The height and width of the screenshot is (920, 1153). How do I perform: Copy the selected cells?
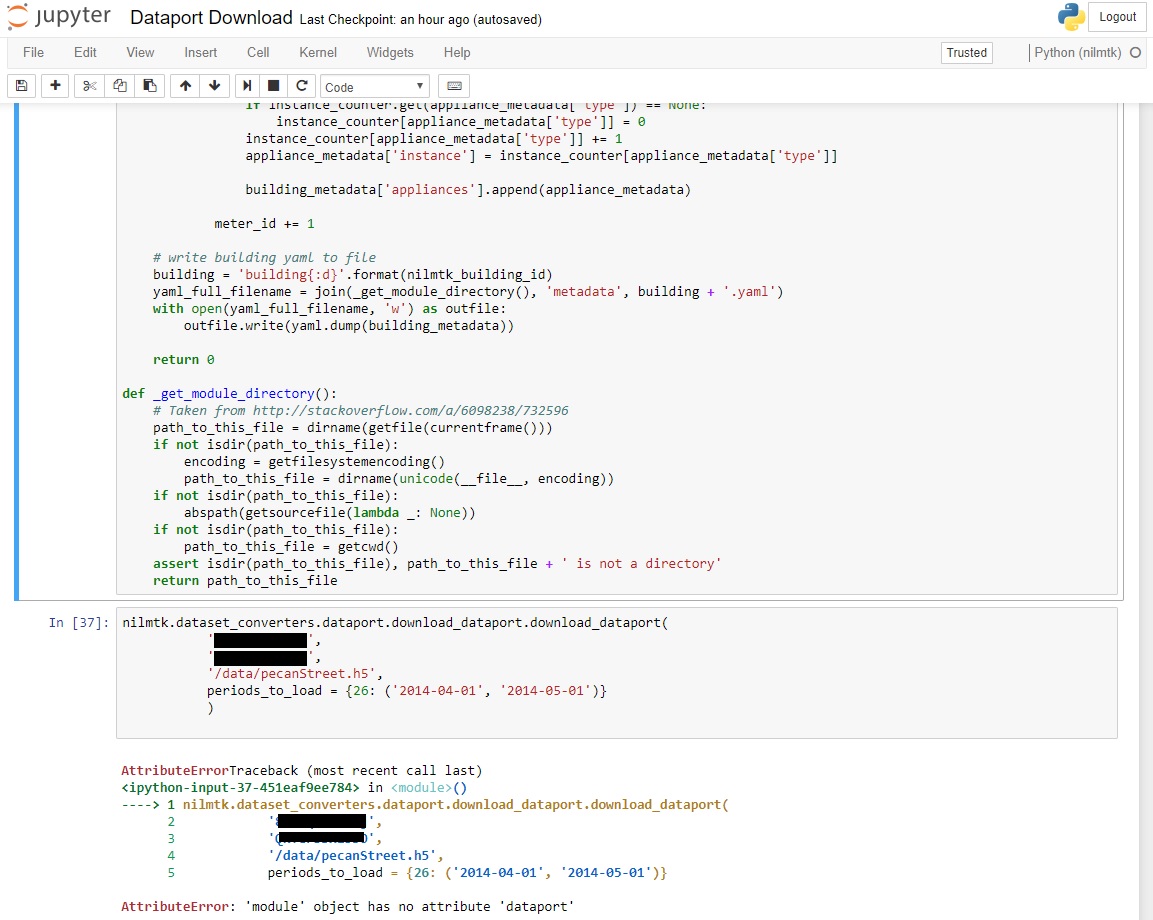(119, 86)
